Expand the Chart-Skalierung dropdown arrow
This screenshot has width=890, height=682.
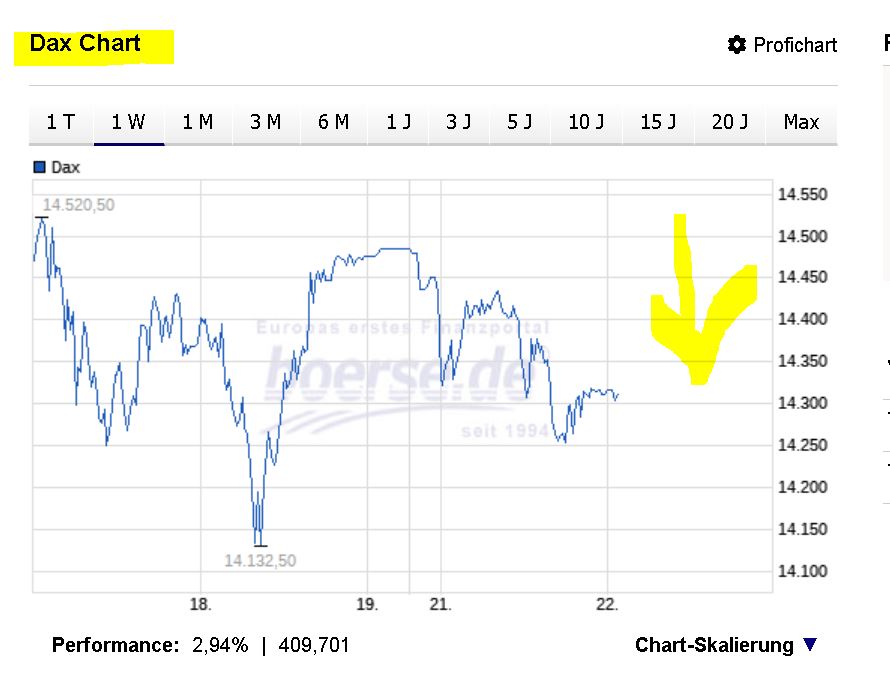(x=810, y=644)
